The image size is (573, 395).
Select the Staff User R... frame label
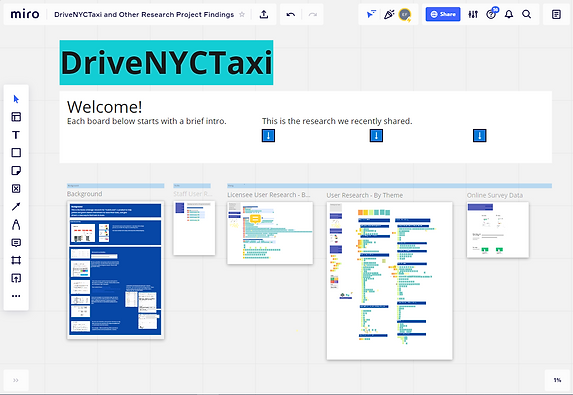[x=193, y=194]
